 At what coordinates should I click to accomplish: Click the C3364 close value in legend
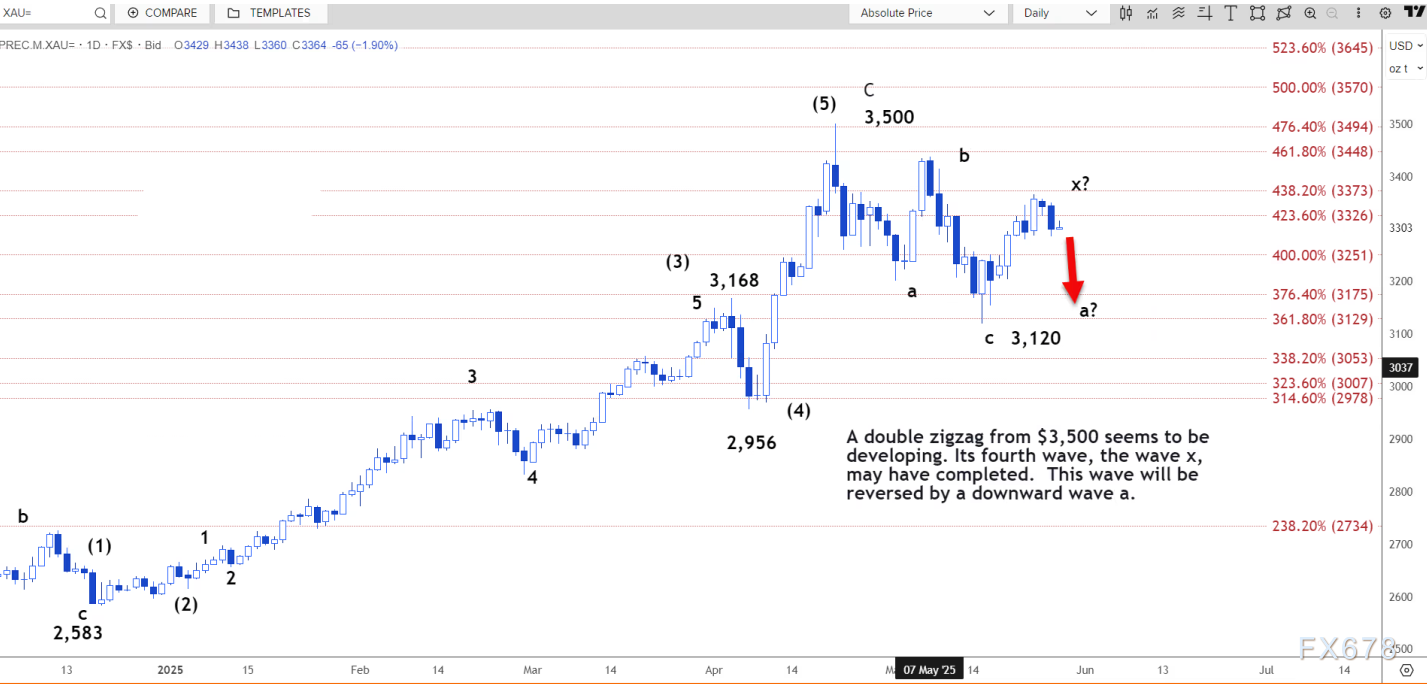coord(309,45)
